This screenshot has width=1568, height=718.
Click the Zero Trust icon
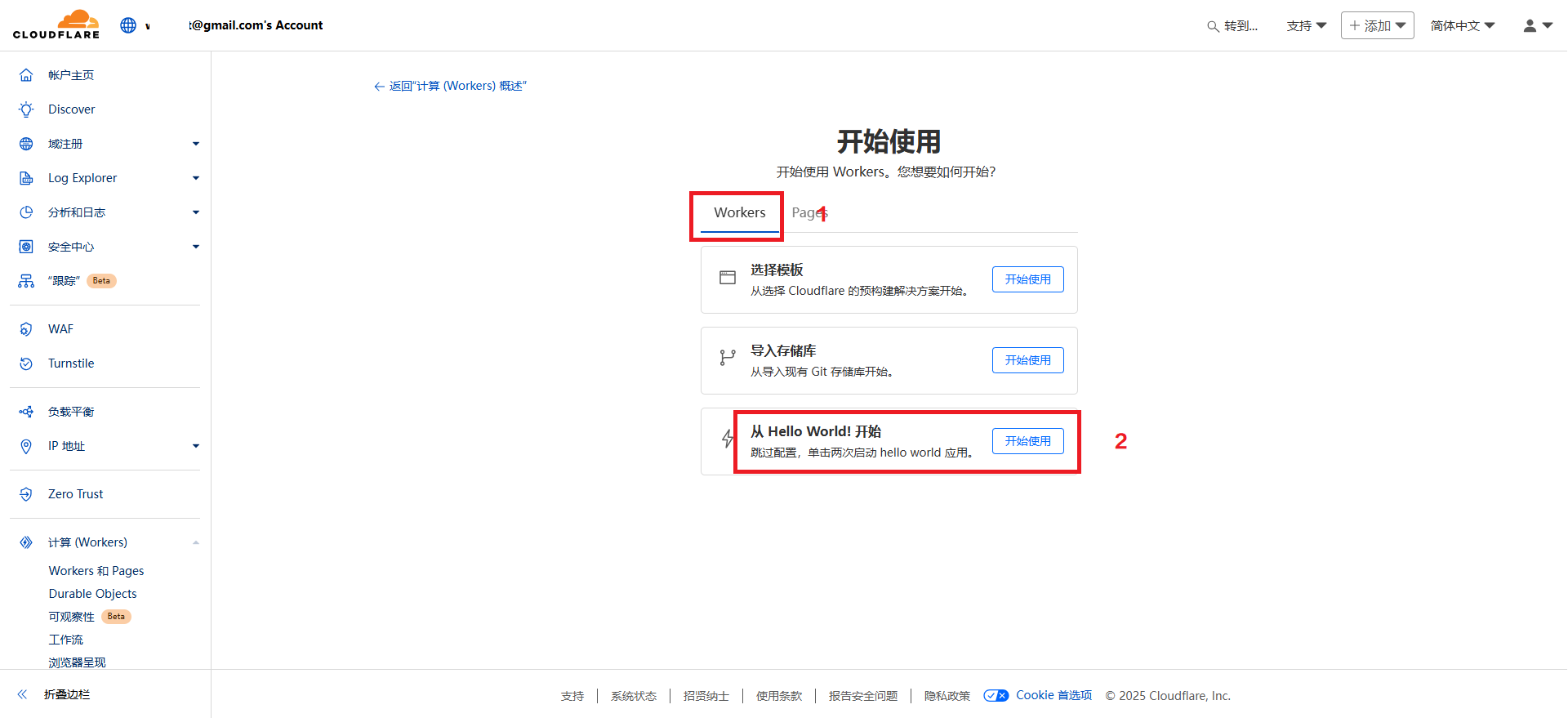[26, 494]
